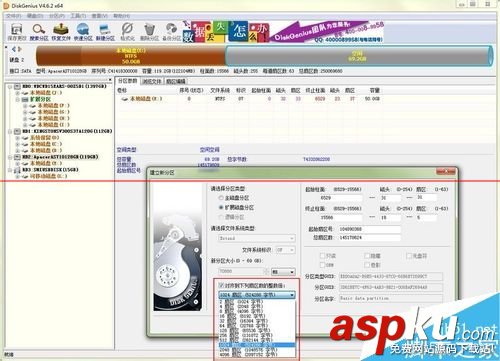Image resolution: width=500 pixels, height=361 pixels.
Task: Collapse the HD1 KINGSTON disk node
Action: click(x=10, y=131)
